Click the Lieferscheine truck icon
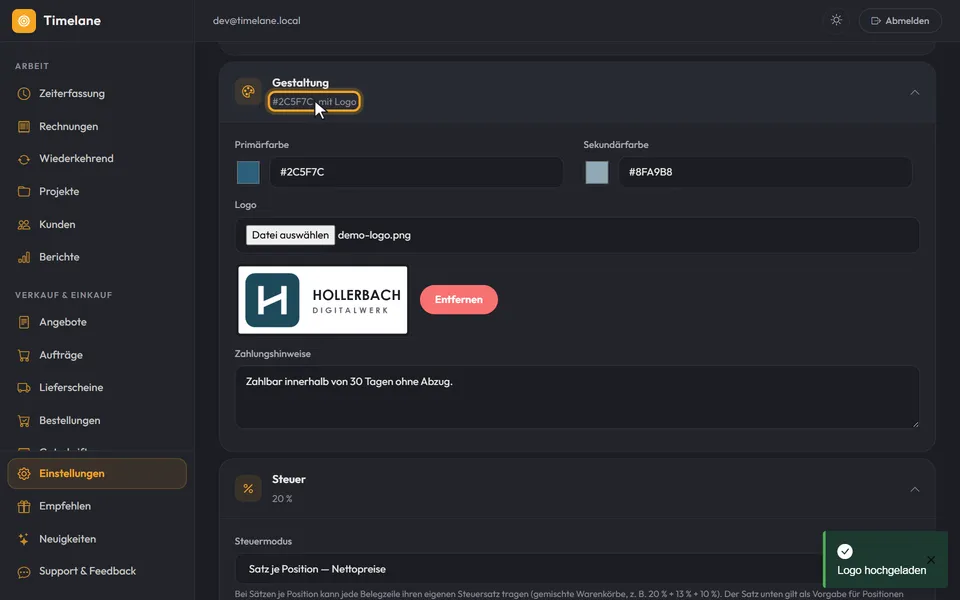Viewport: 960px width, 600px height. [x=24, y=388]
